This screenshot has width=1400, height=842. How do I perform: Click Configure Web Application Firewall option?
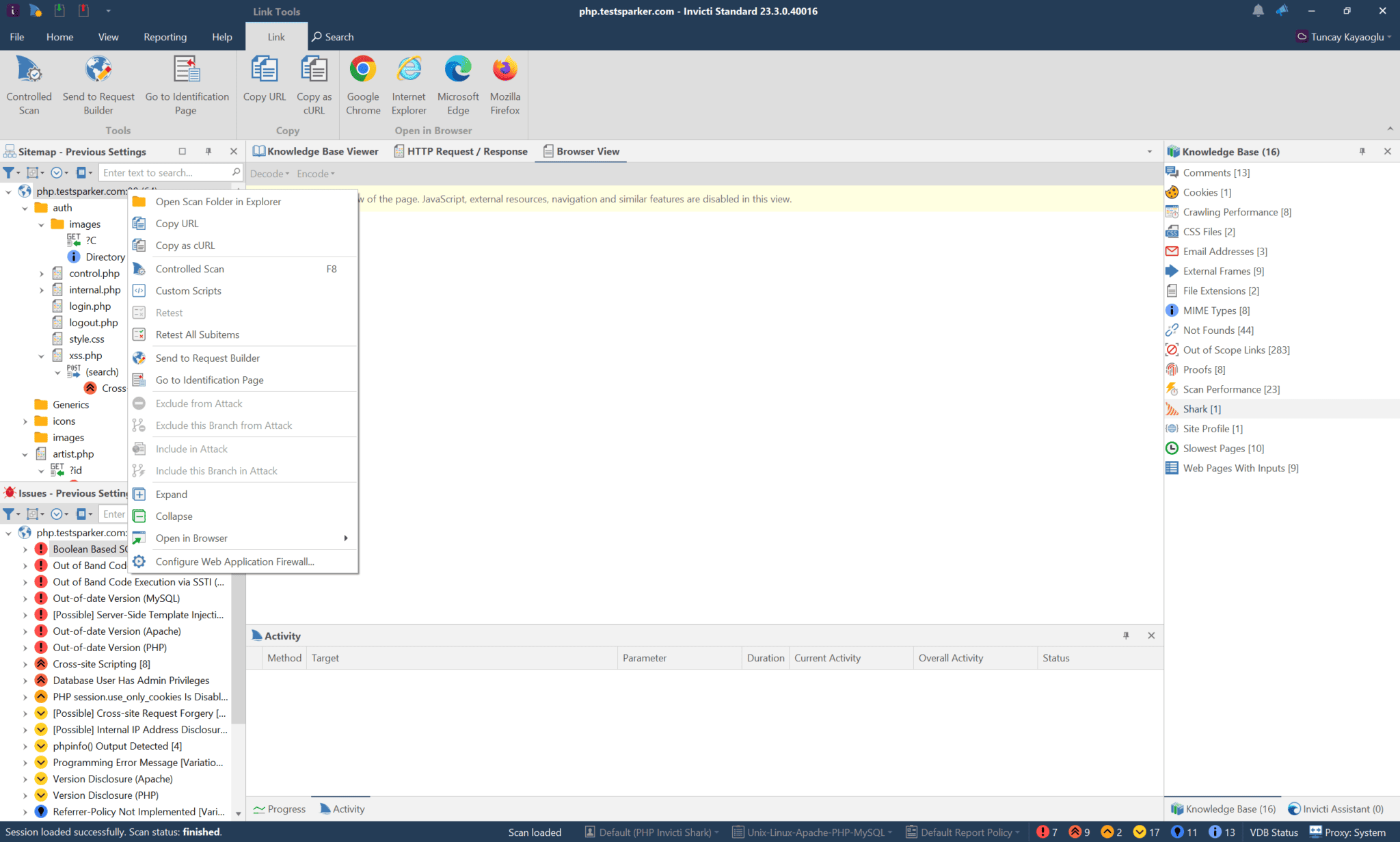coord(234,562)
